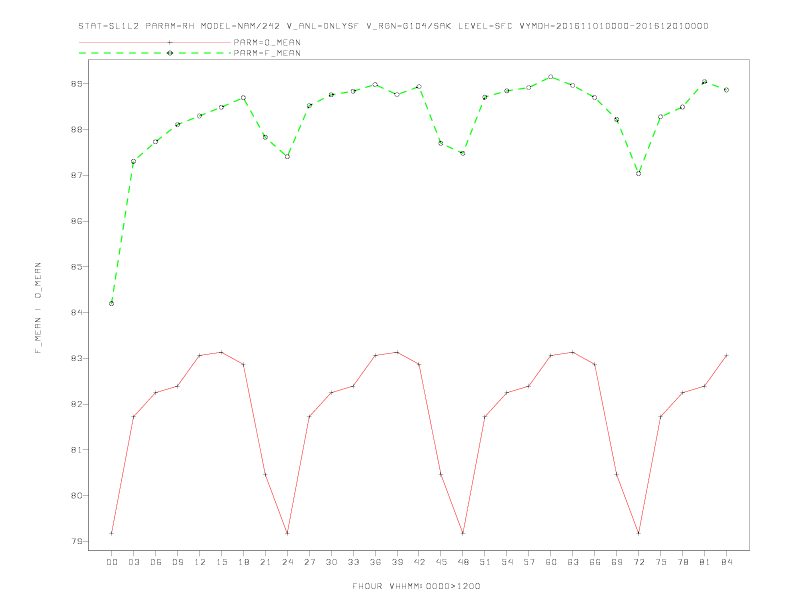Click y-axis tick label 88
This screenshot has width=792, height=612.
76,130
